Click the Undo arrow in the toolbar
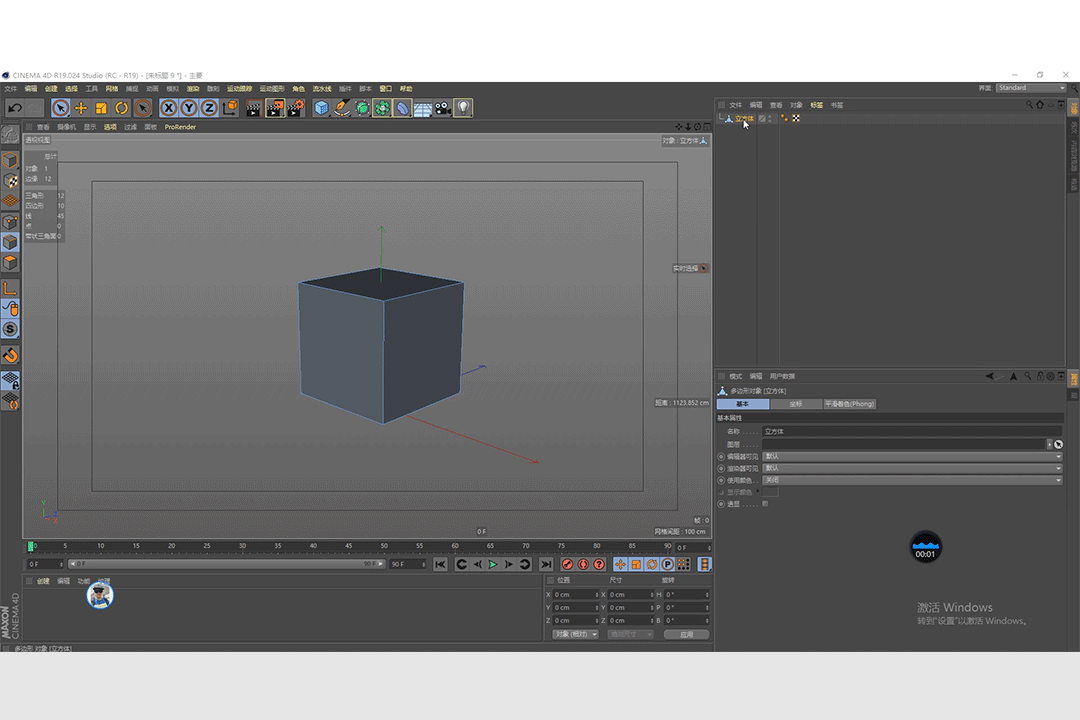The width and height of the screenshot is (1080, 720). pos(14,108)
